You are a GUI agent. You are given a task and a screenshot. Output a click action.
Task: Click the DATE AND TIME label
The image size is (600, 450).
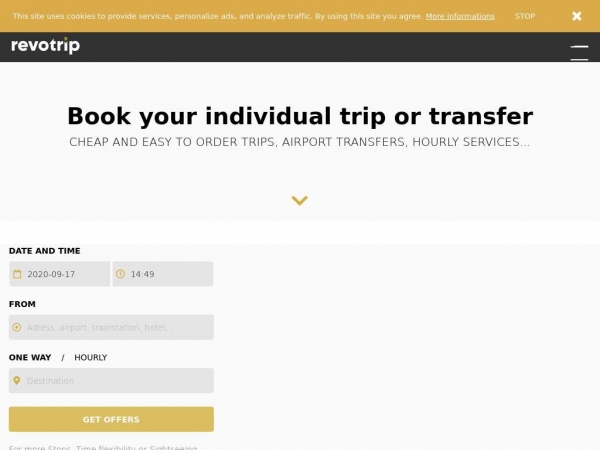(44, 251)
